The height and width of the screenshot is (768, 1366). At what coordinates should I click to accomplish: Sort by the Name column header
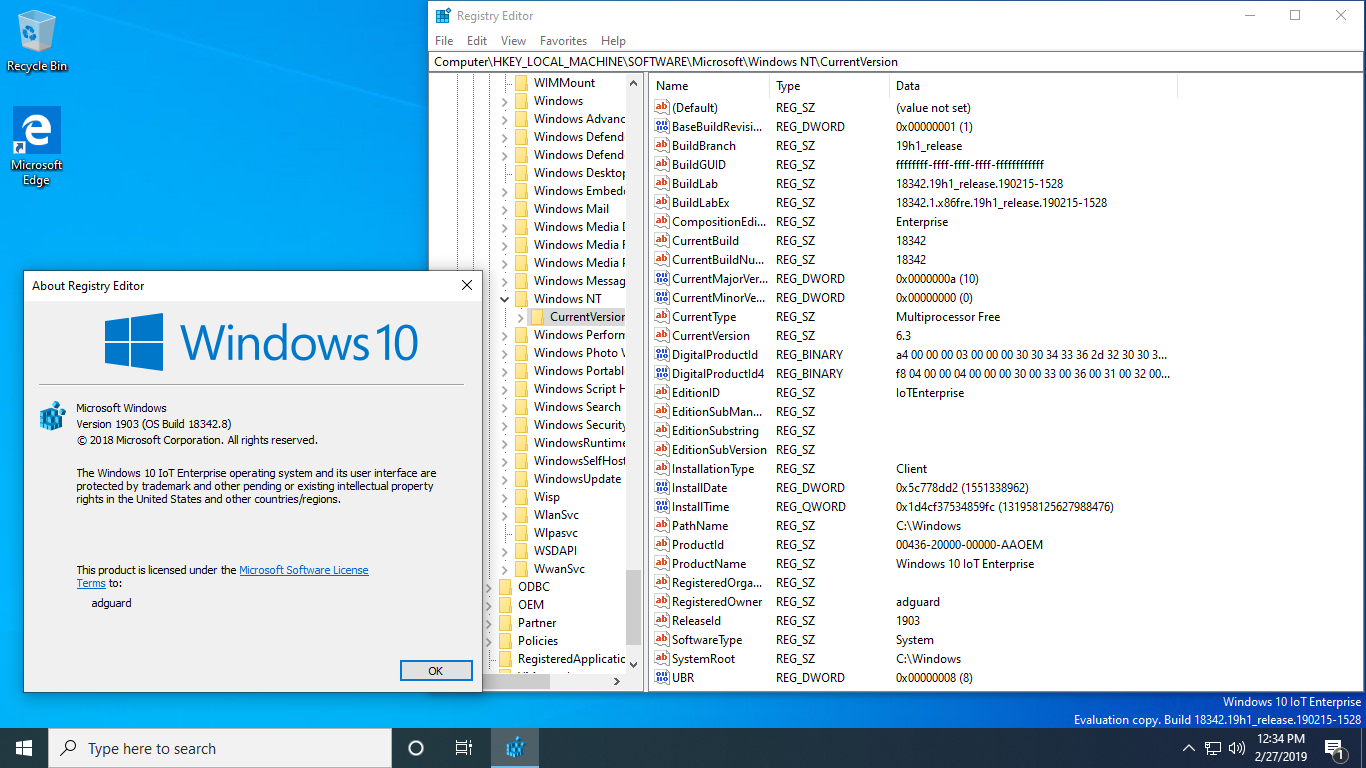tap(711, 86)
